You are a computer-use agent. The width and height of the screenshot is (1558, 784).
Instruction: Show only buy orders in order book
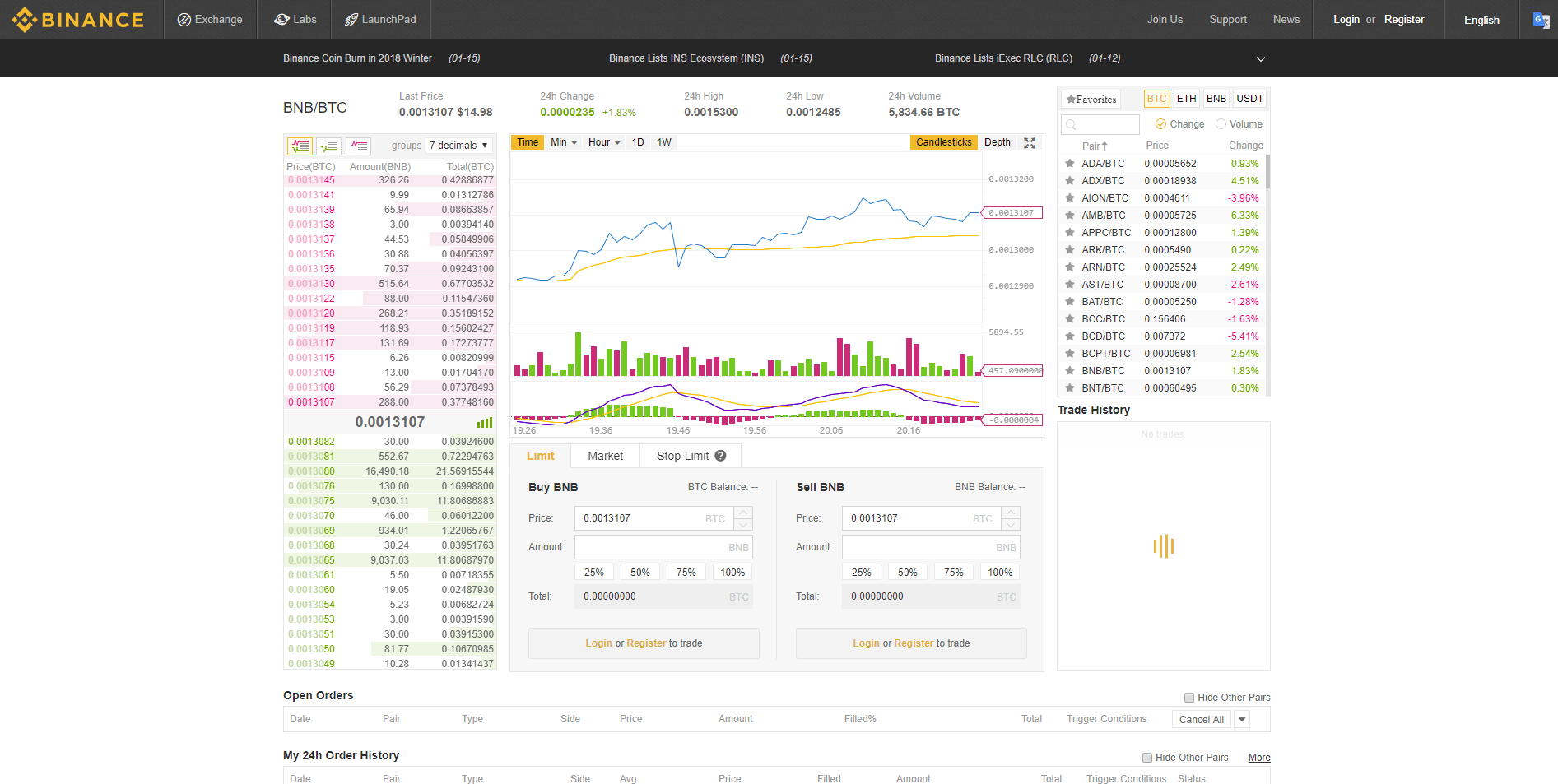point(328,146)
